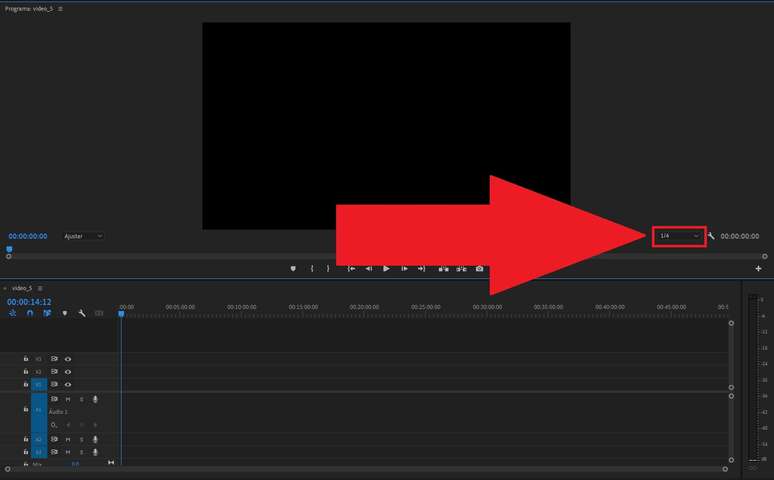The height and width of the screenshot is (480, 774).
Task: Click the Program monitor blue playhead
Action: click(9, 249)
